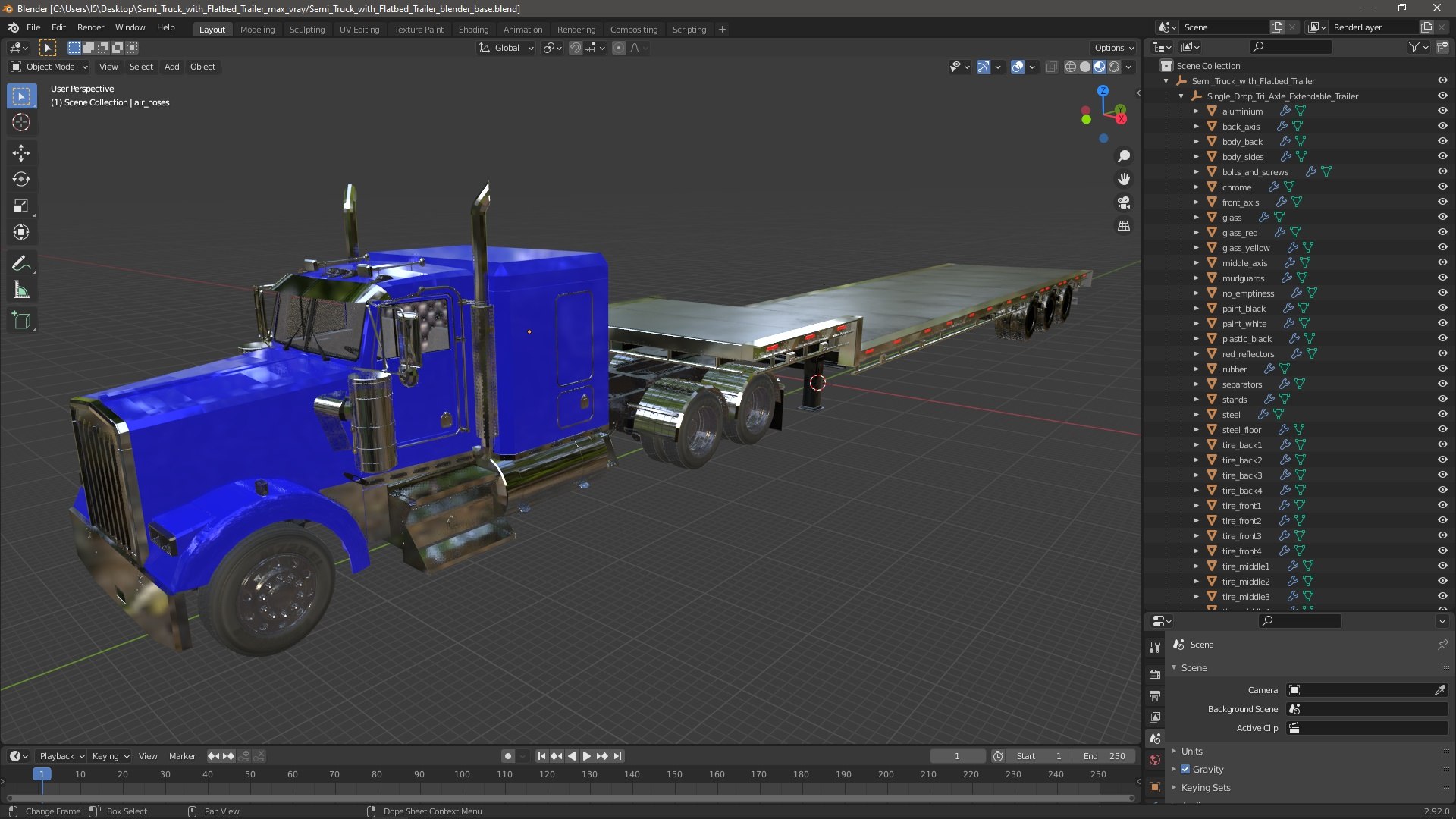The width and height of the screenshot is (1456, 819).
Task: Open the Render menu
Action: tap(90, 27)
